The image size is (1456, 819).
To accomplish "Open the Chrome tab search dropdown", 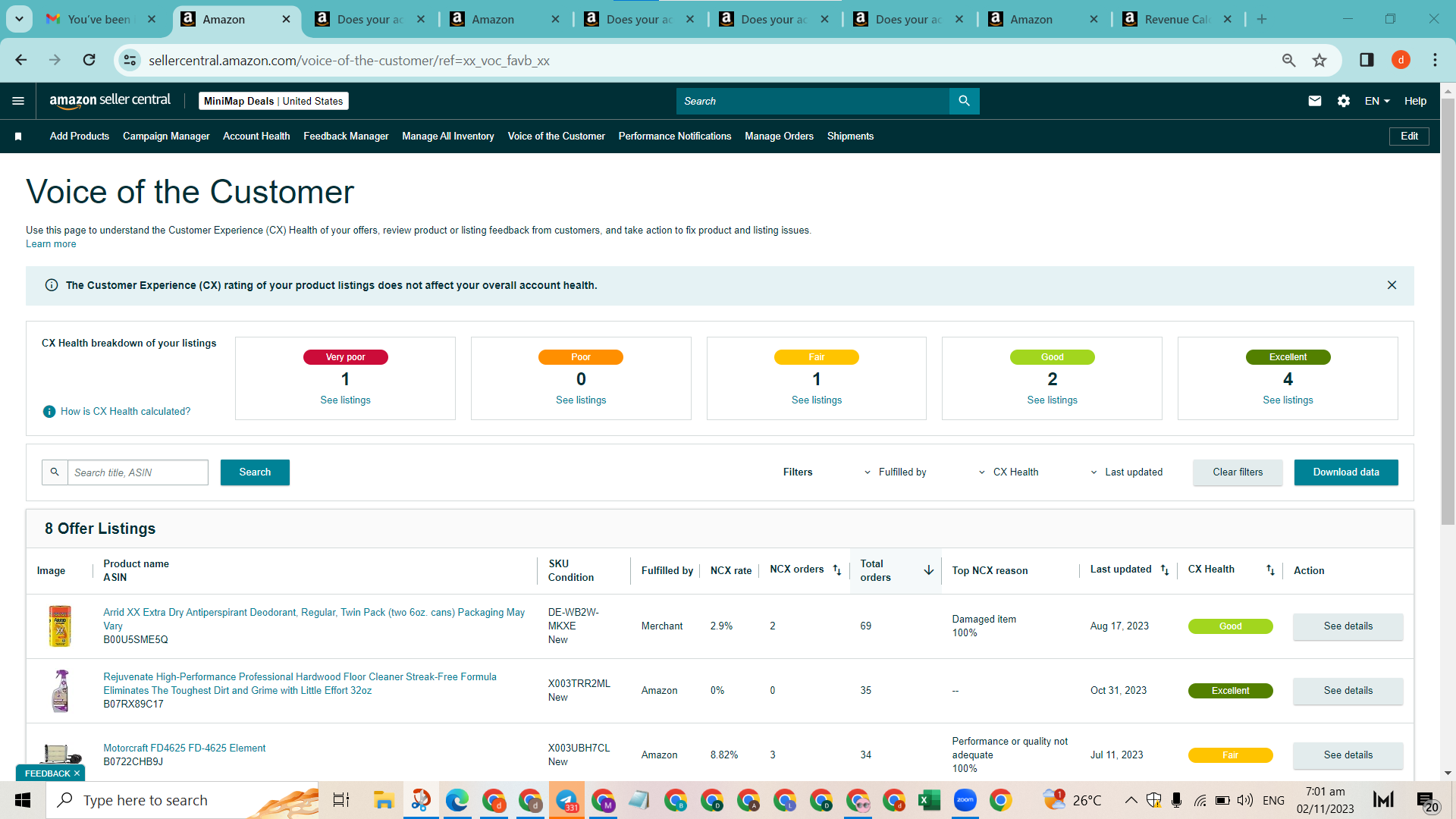I will pyautogui.click(x=19, y=19).
